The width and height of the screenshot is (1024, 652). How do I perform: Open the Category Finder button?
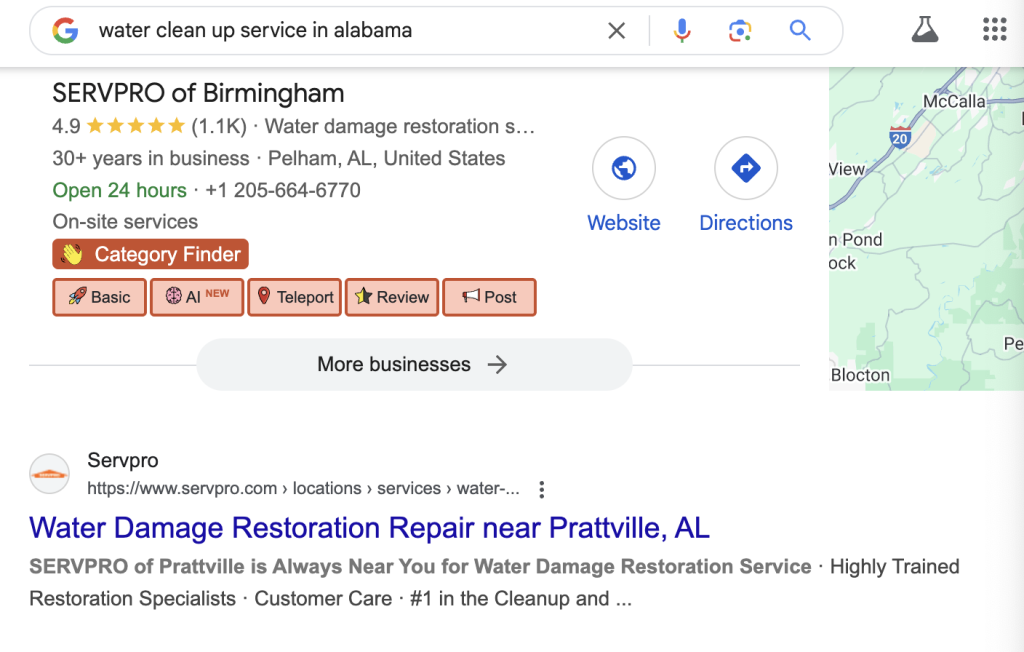(x=150, y=254)
